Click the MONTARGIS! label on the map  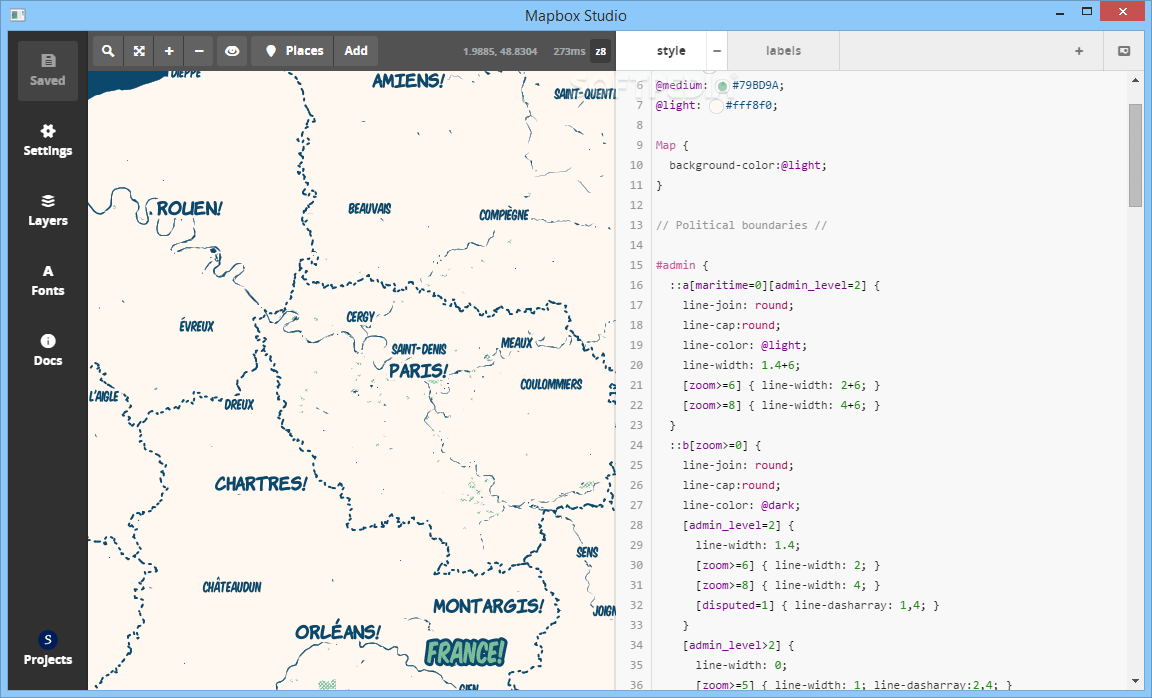(489, 606)
